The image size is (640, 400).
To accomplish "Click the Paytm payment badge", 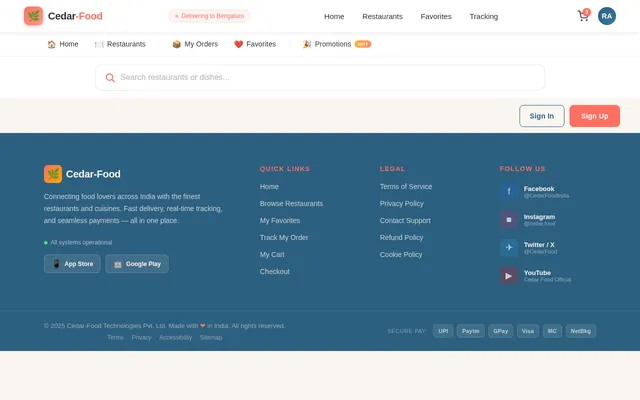I will (471, 331).
